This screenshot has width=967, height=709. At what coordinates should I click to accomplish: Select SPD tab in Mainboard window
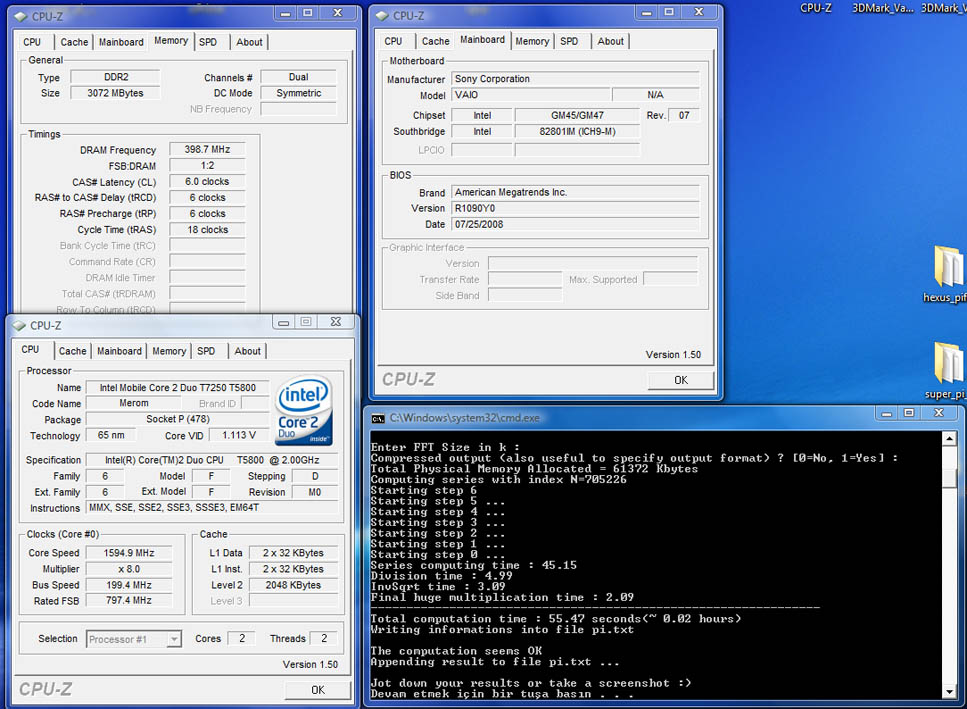pos(569,41)
